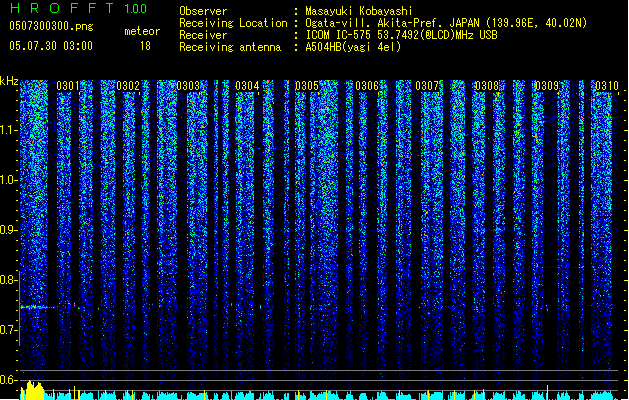Screen dimensions: 629x400
Task: Click the 0301 time marker
Action: (x=67, y=86)
